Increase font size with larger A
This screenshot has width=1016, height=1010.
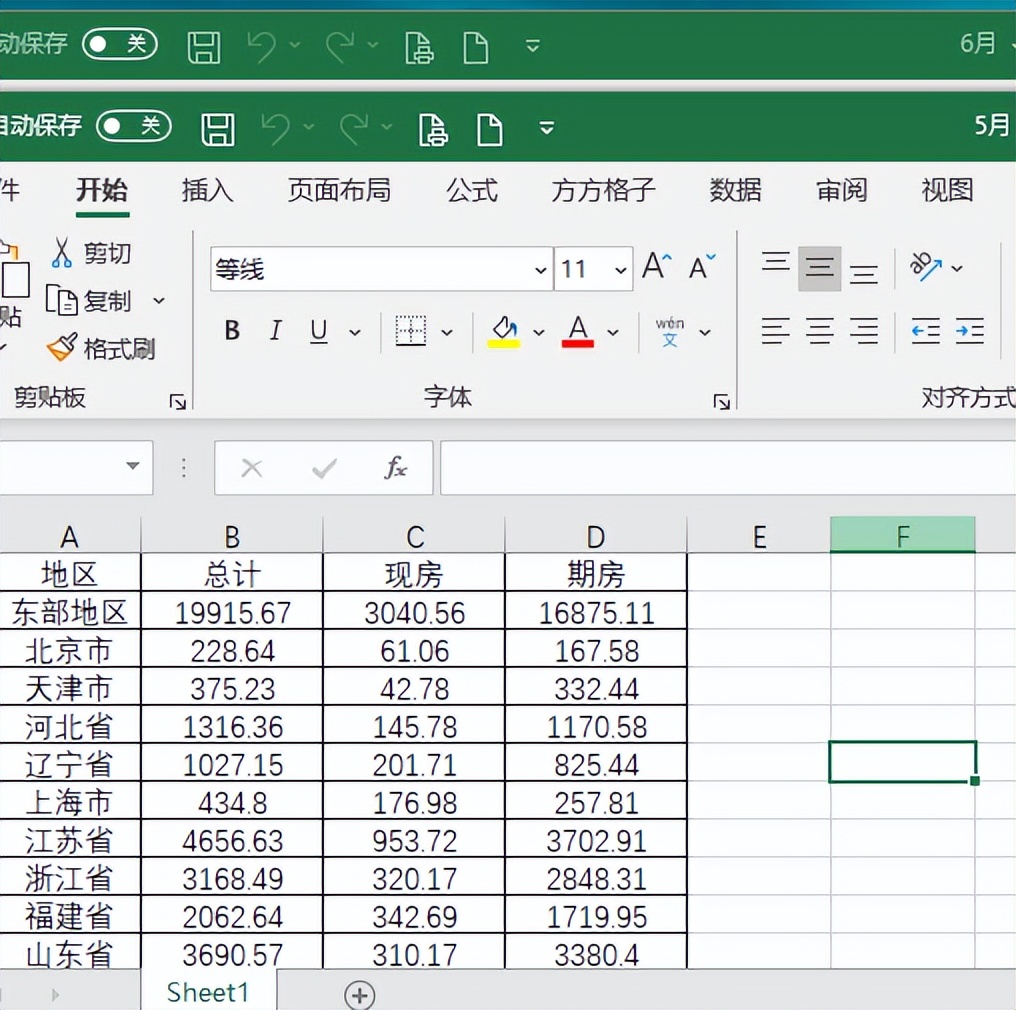[x=657, y=266]
